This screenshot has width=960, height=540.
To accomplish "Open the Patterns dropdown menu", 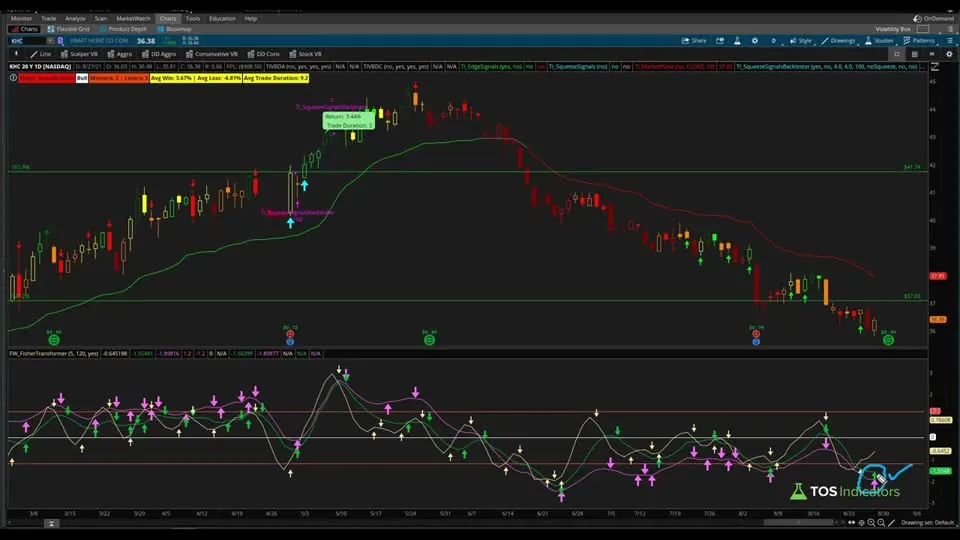I will tap(919, 40).
